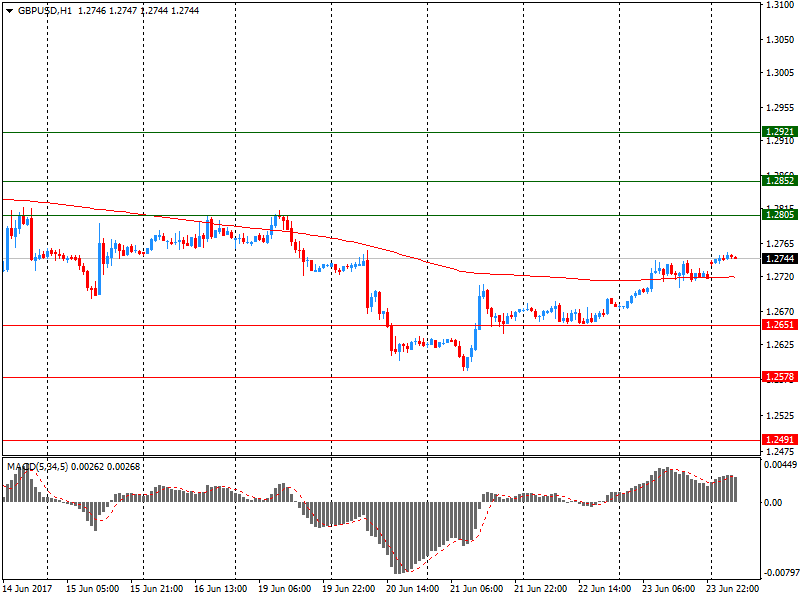Image resolution: width=800 pixels, height=600 pixels.
Task: Select the 1.2578 red support level label
Action: [x=780, y=377]
